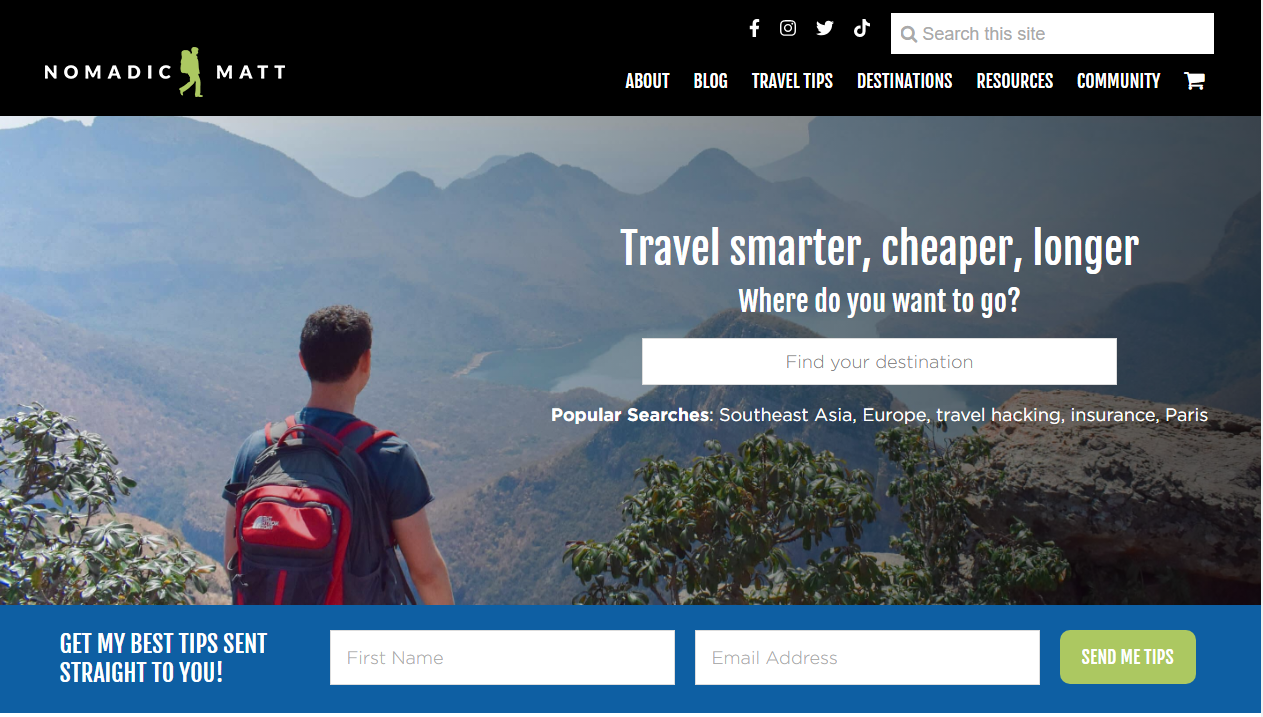Open the Instagram social icon
Screen dimensions: 1263x717
tap(788, 28)
